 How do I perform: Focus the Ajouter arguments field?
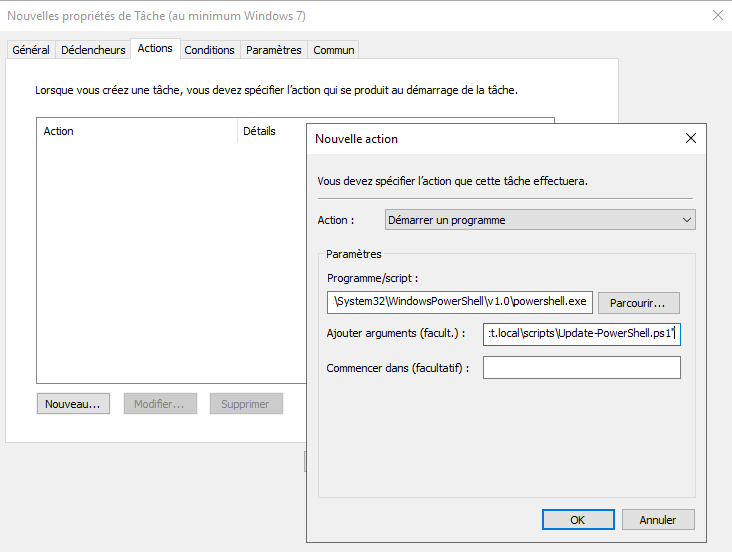pyautogui.click(x=581, y=334)
